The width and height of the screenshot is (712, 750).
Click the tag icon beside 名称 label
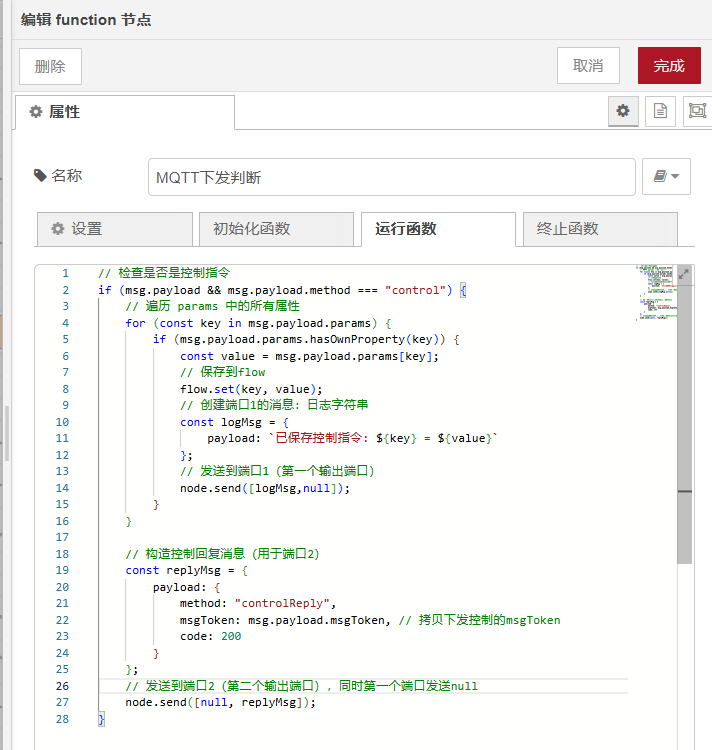click(x=40, y=176)
